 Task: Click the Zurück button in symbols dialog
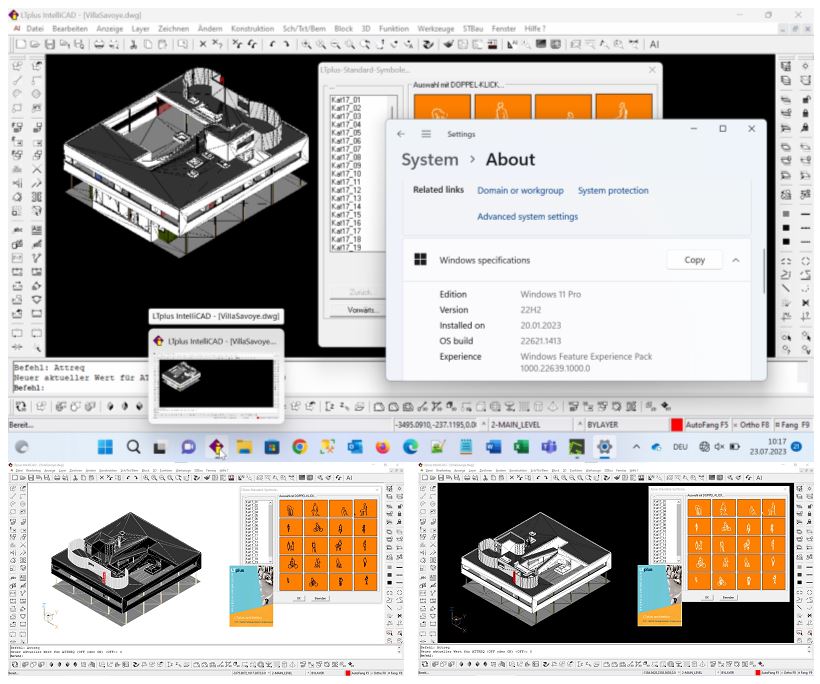(x=361, y=292)
